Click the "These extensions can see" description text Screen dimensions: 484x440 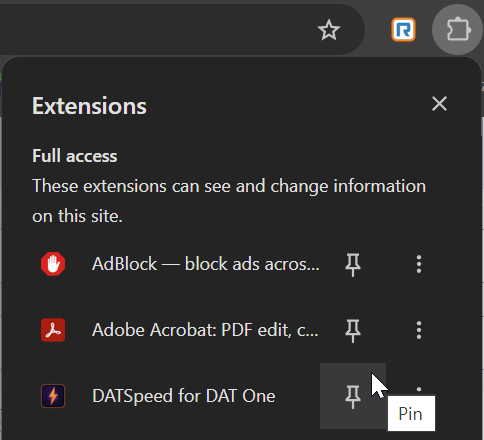point(229,201)
